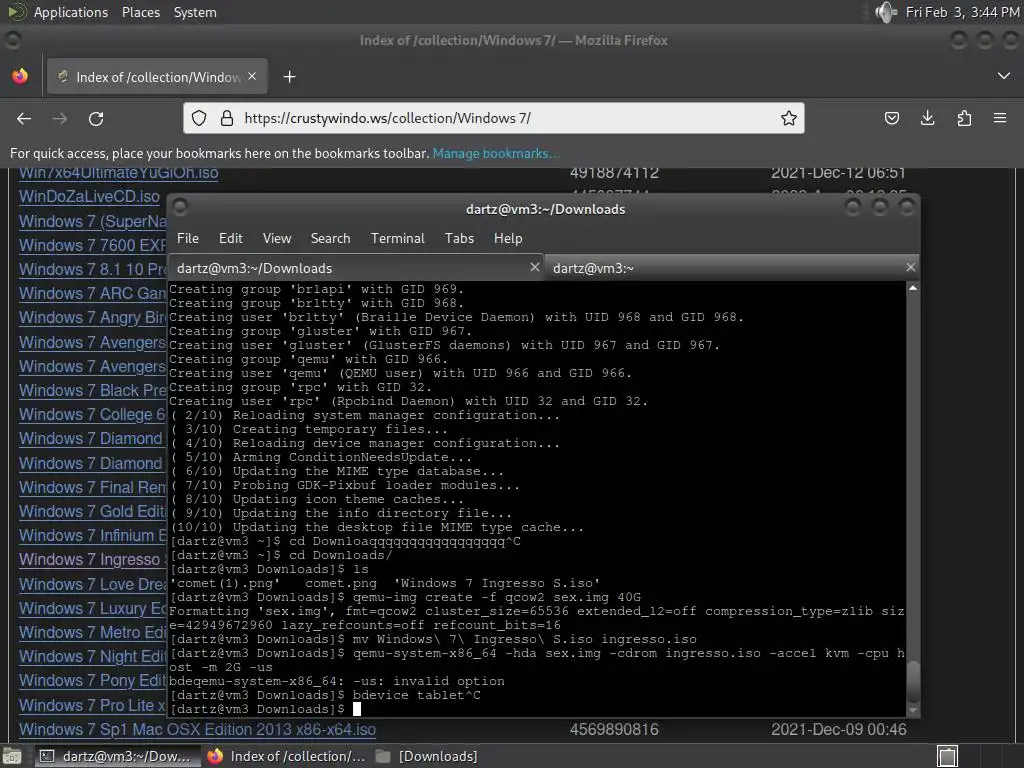The image size is (1024, 768).
Task: Switch to Downloads folder in taskbar
Action: tap(427, 756)
